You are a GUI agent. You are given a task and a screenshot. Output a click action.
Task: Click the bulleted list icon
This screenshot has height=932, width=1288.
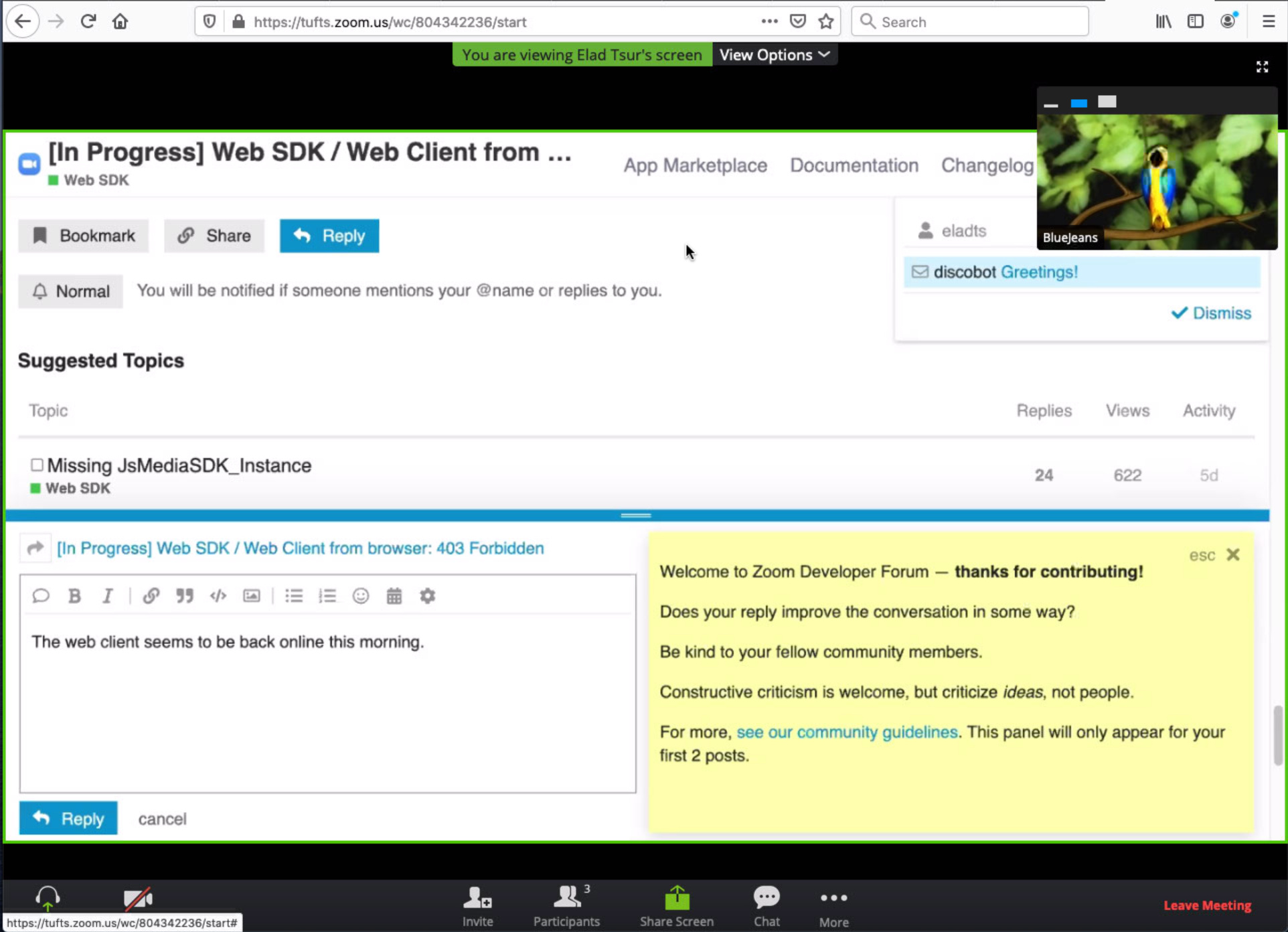click(x=294, y=596)
